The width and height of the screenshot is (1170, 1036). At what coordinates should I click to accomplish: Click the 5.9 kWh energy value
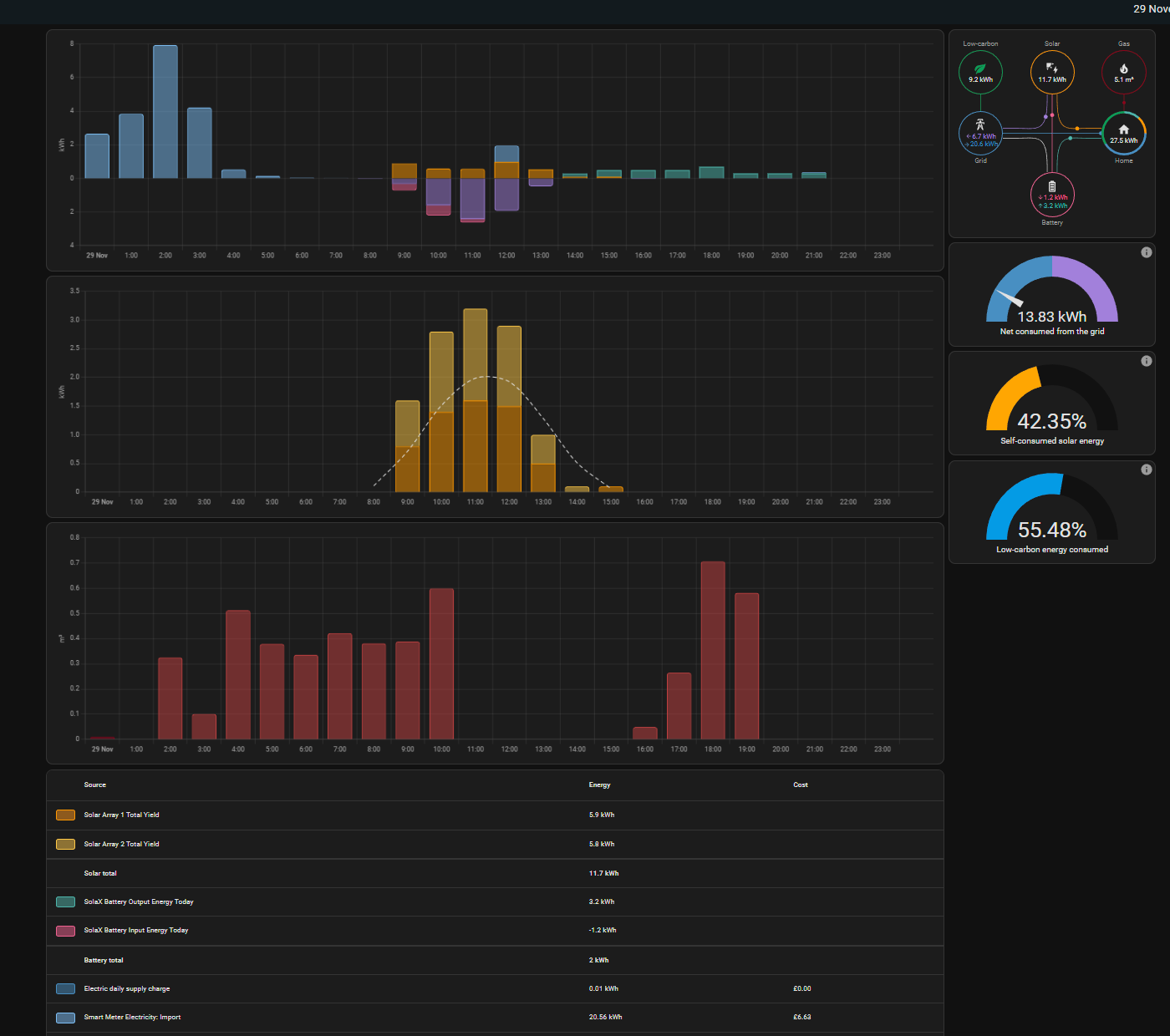click(x=602, y=815)
